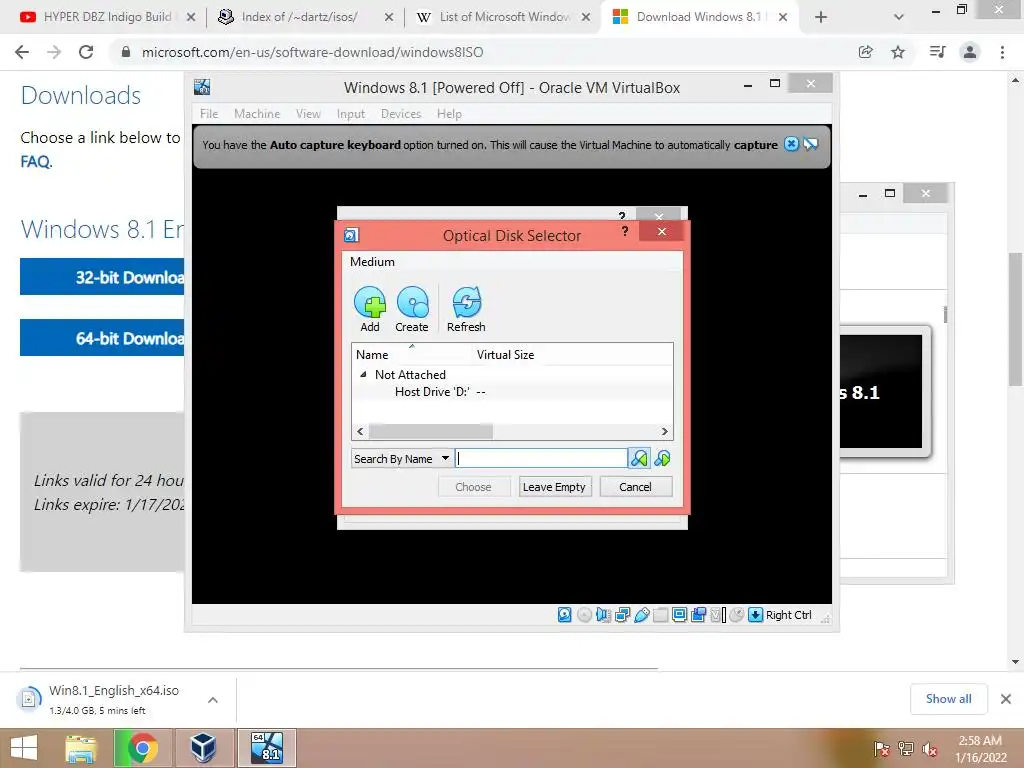Image resolution: width=1024 pixels, height=768 pixels.
Task: Bookmark this page with star icon
Action: (x=898, y=52)
